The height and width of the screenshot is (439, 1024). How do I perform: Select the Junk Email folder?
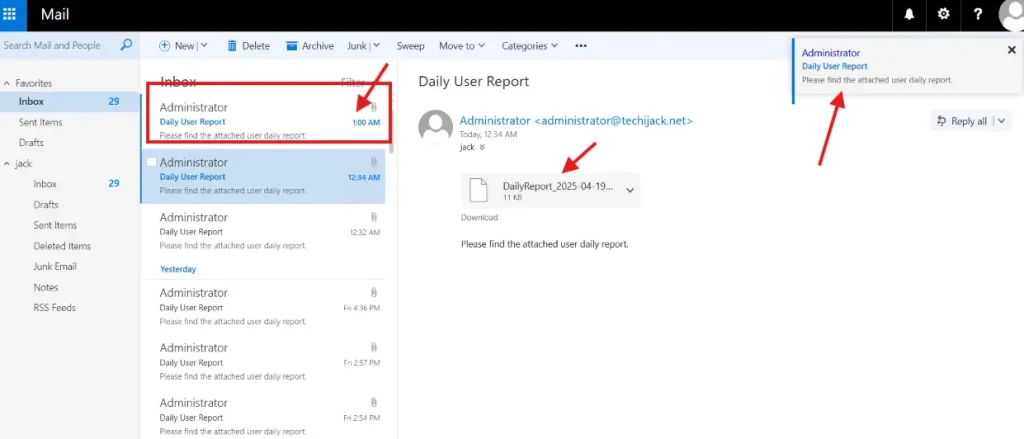[x=55, y=266]
